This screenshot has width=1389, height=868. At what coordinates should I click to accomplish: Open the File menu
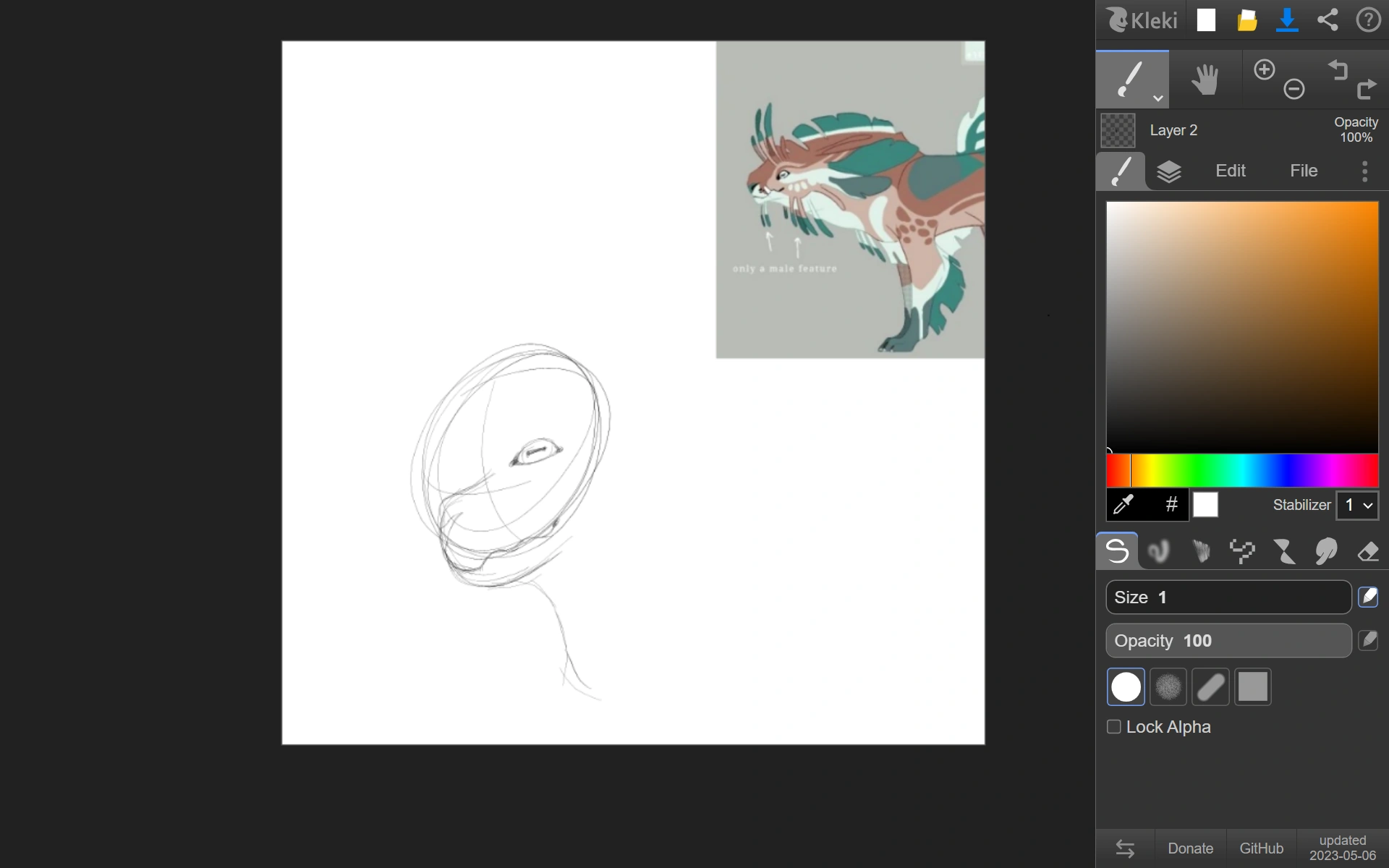click(1302, 171)
